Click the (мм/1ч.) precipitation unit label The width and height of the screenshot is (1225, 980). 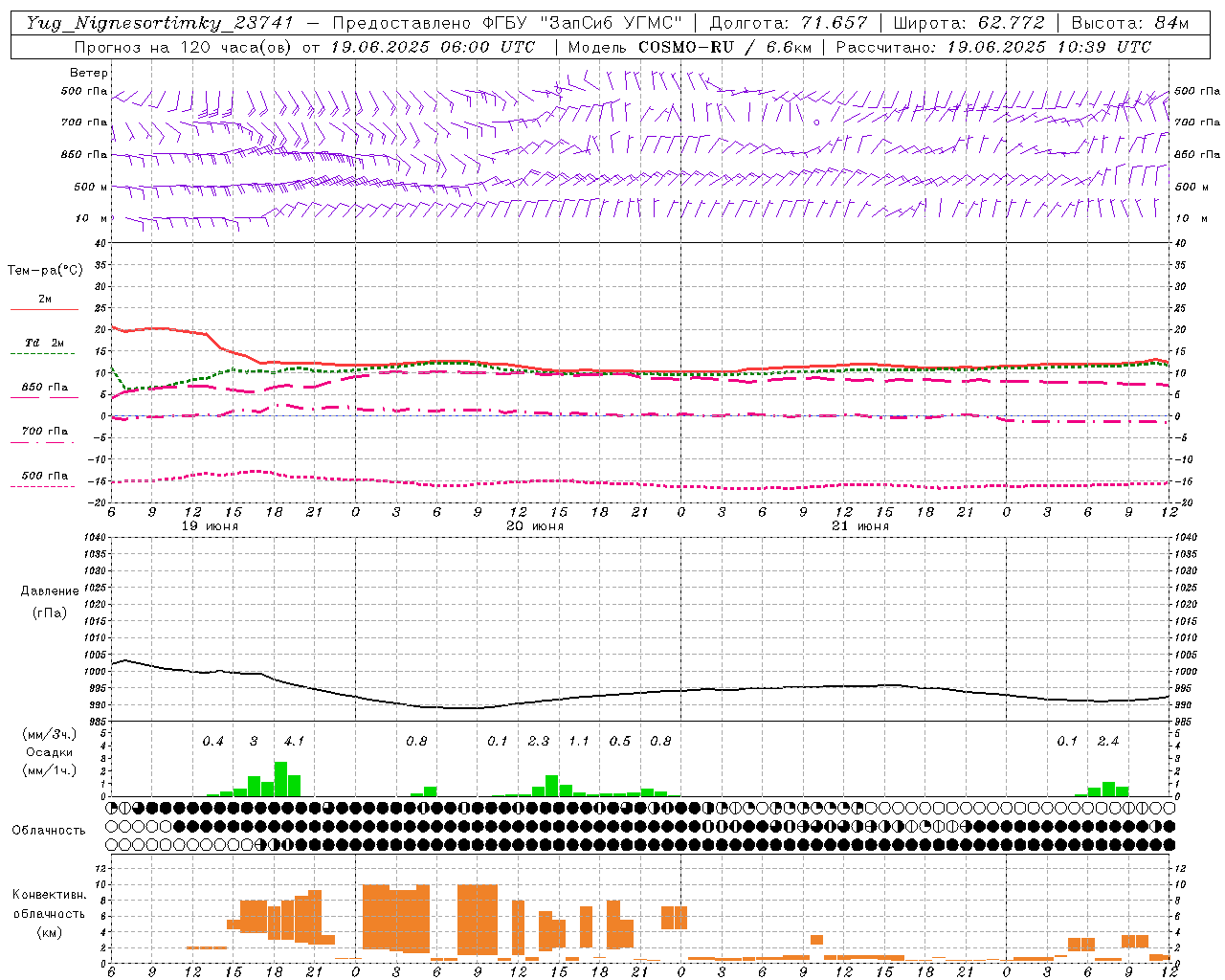click(48, 770)
